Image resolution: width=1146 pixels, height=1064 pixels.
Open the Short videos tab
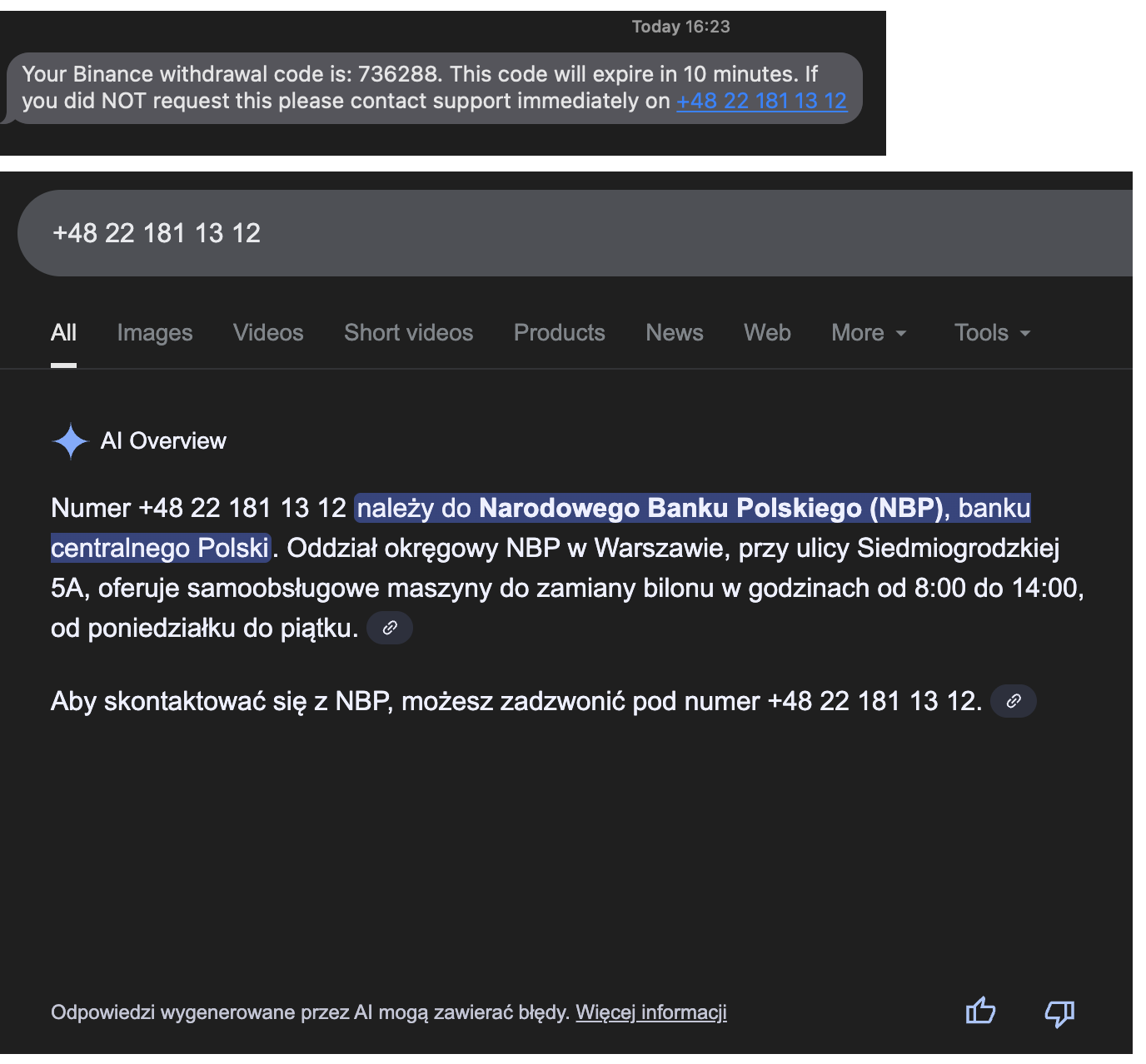coord(408,333)
